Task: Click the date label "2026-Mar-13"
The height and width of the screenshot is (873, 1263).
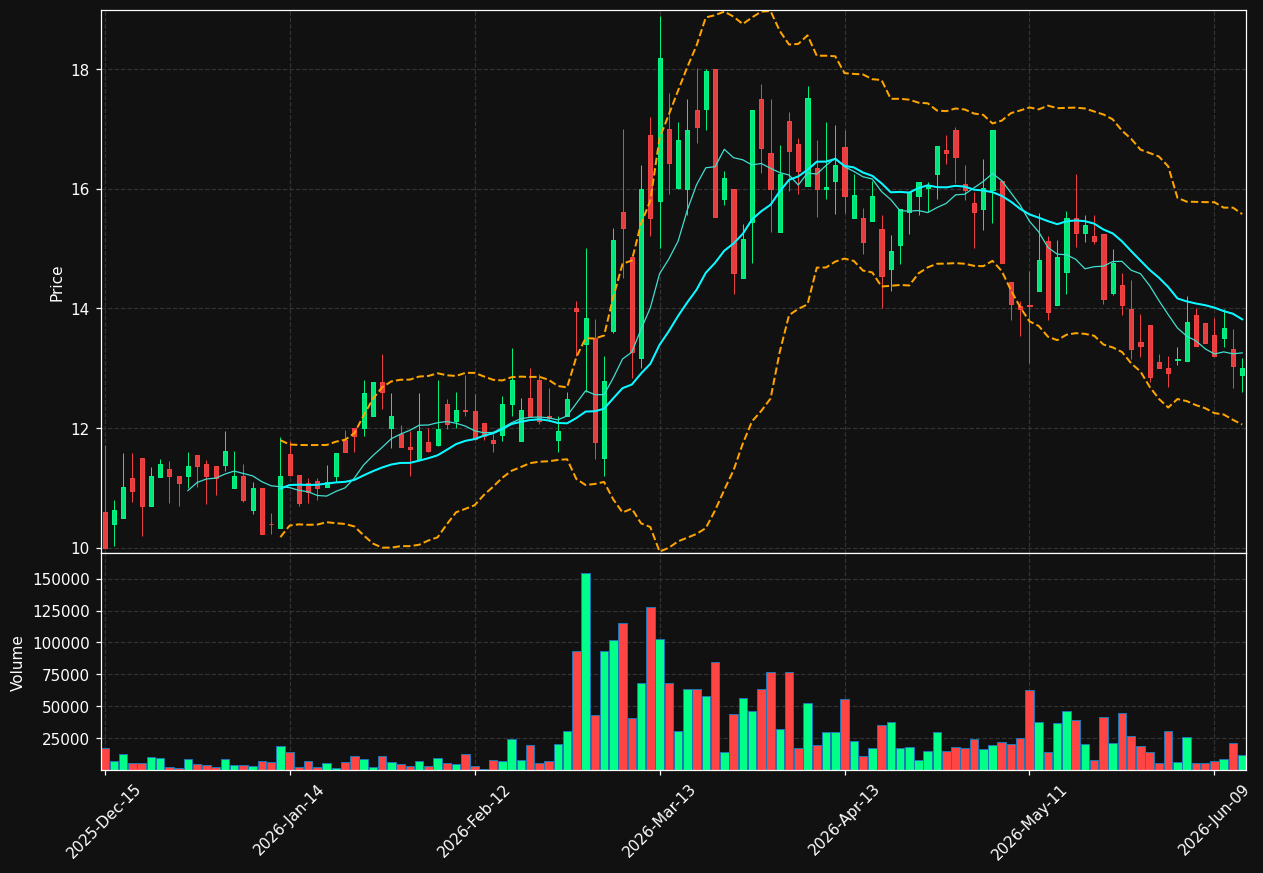Action: pyautogui.click(x=659, y=821)
